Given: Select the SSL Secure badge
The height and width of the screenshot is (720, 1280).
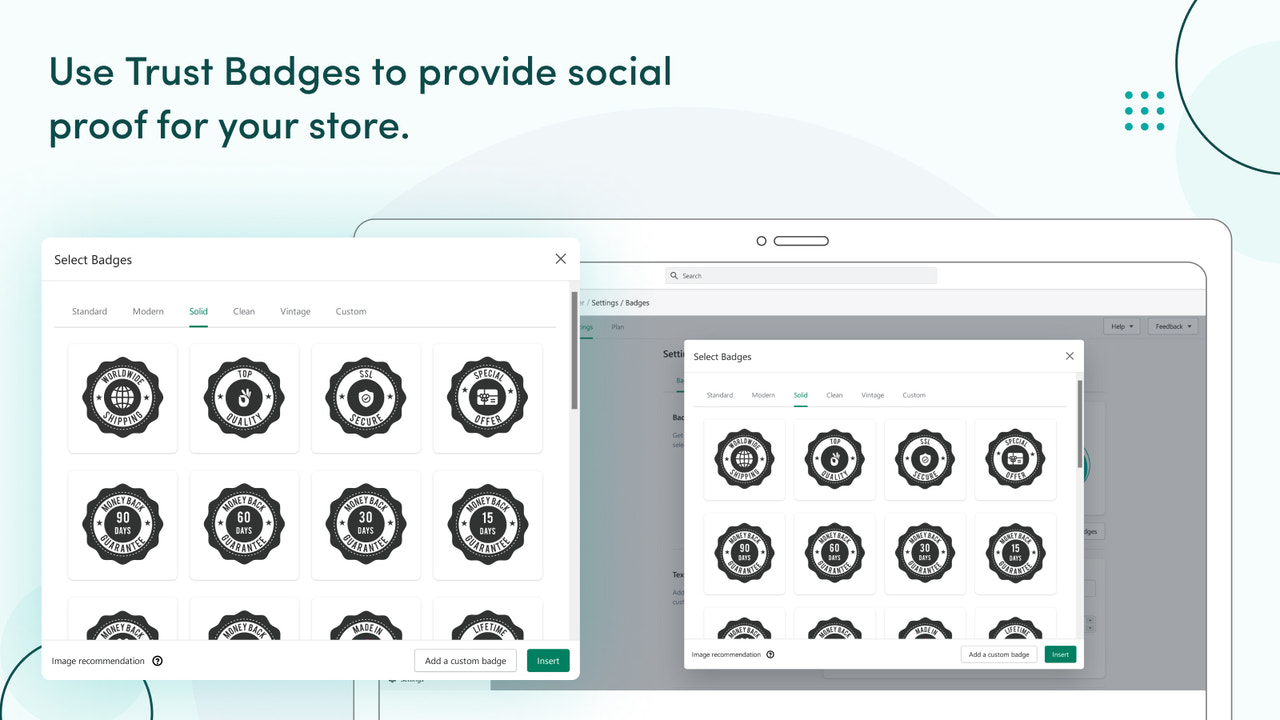Looking at the screenshot, I should point(366,397).
